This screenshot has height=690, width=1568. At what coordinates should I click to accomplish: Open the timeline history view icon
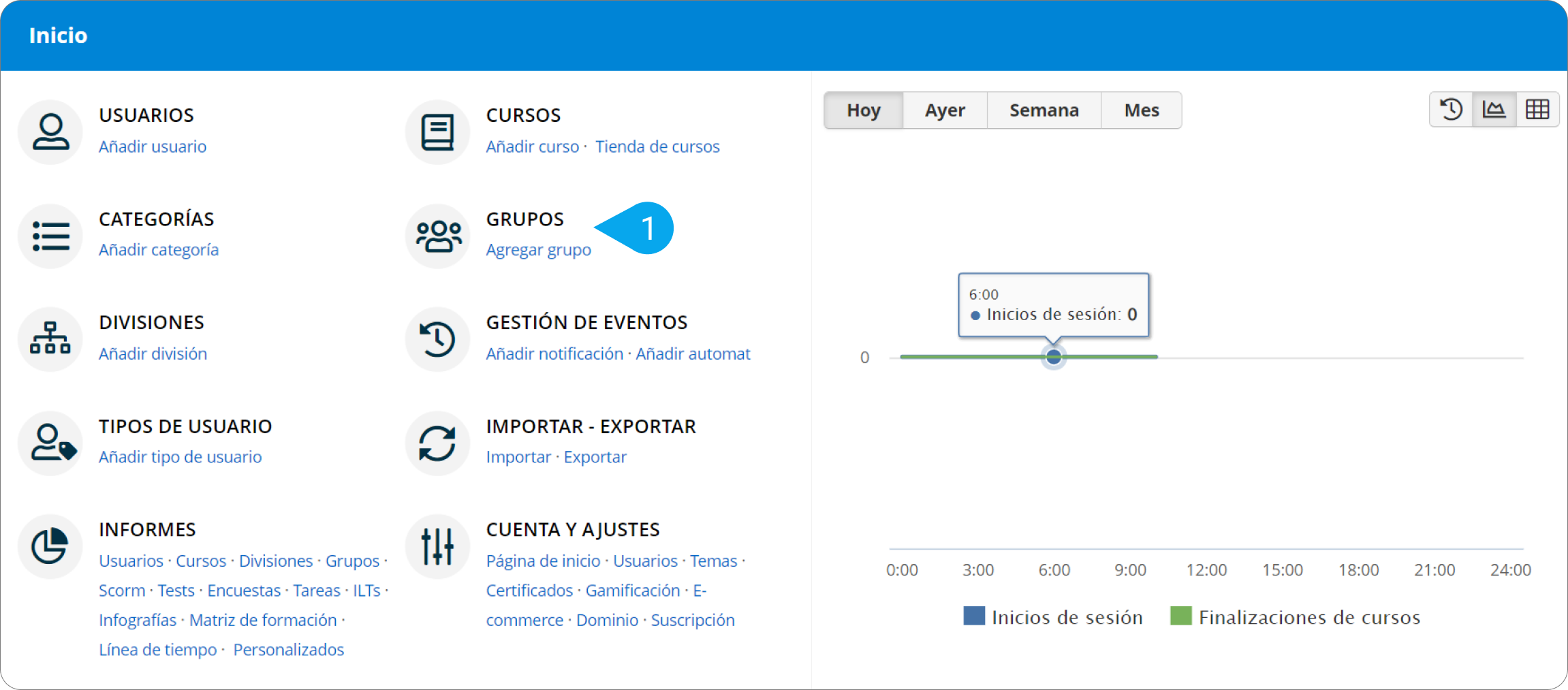pos(1451,110)
